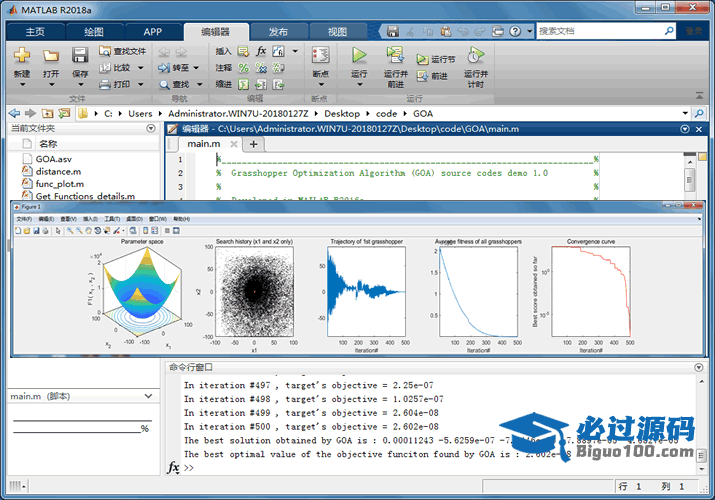Click the help question mark icon
The height and width of the screenshot is (500, 715).
click(x=515, y=31)
